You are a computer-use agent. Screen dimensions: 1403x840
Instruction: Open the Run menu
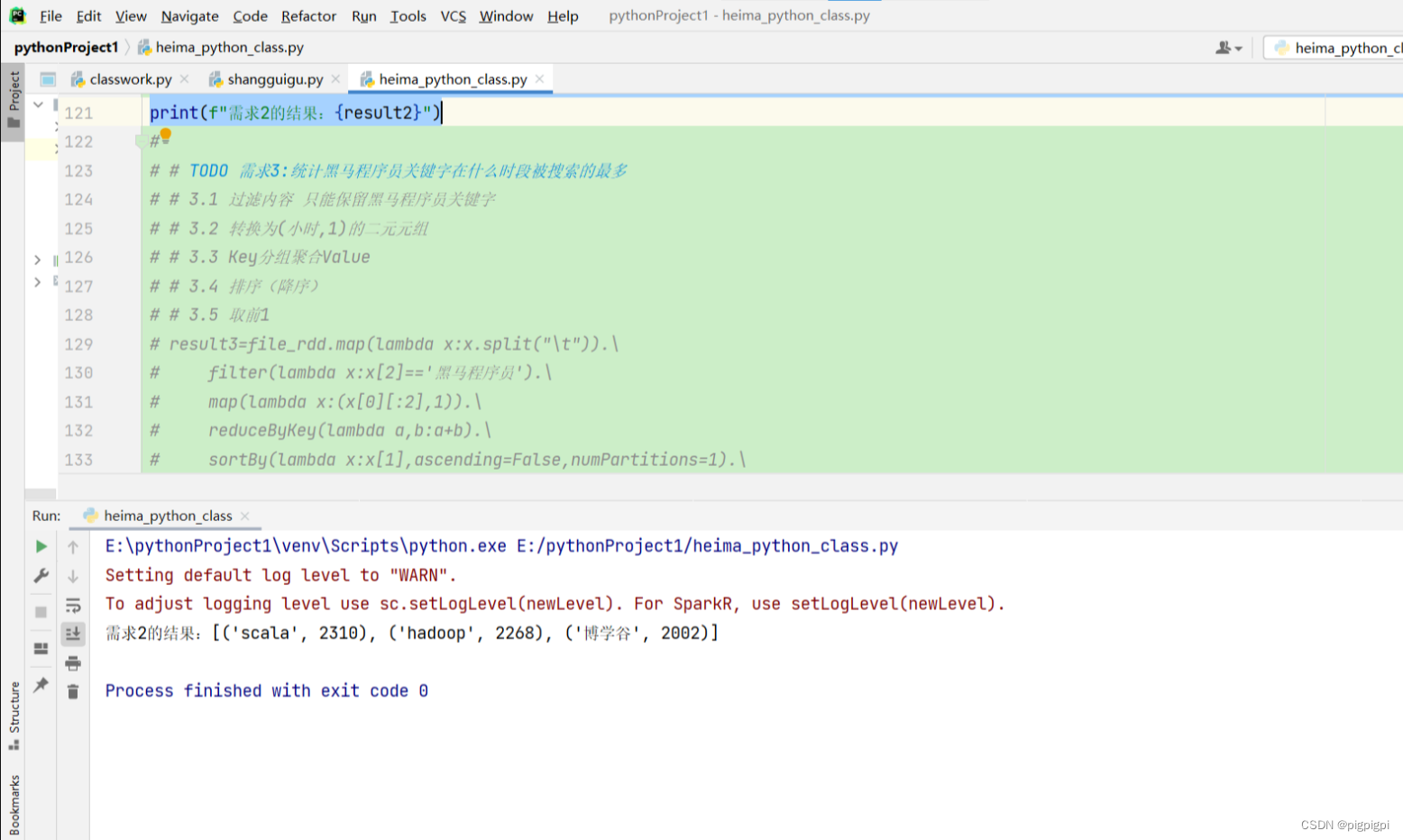coord(363,16)
